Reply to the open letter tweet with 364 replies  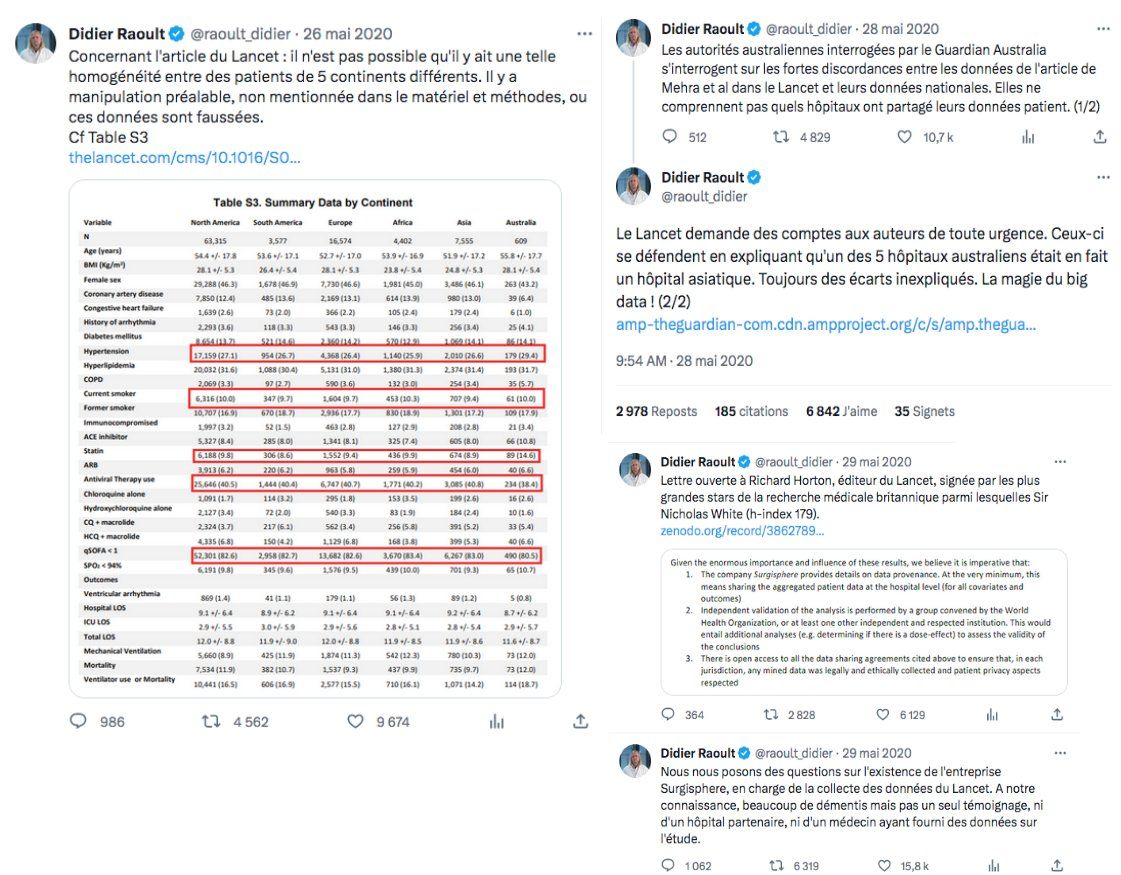[x=669, y=714]
